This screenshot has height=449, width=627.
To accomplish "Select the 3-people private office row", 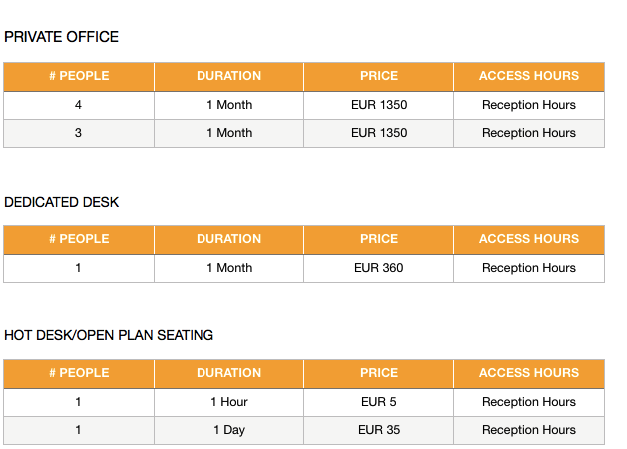I will pos(304,133).
